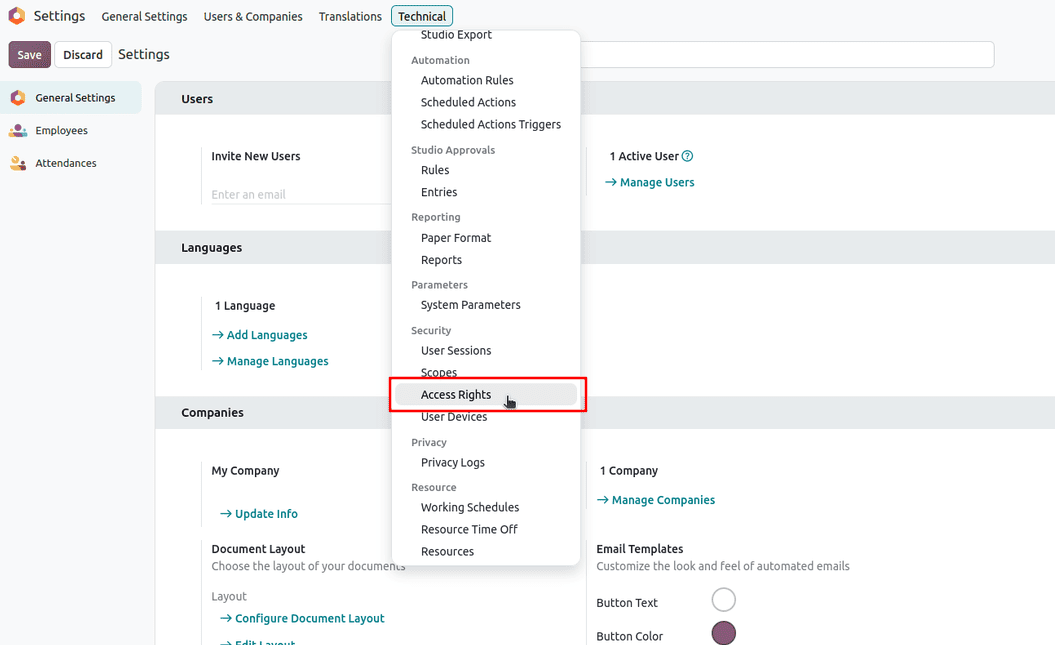Open Scheduled Actions entry
Viewport: 1055px width, 645px height.
click(468, 102)
